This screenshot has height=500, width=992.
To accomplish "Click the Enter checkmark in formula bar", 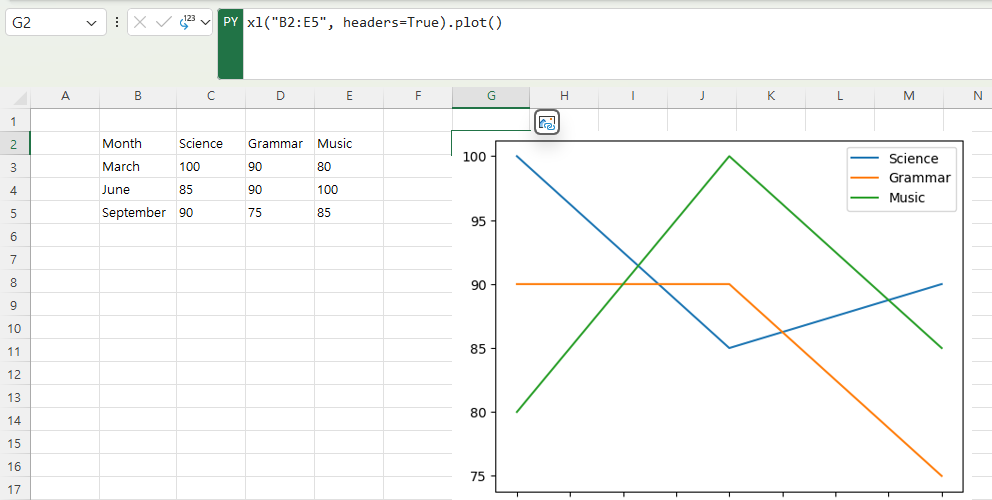I will pyautogui.click(x=164, y=23).
